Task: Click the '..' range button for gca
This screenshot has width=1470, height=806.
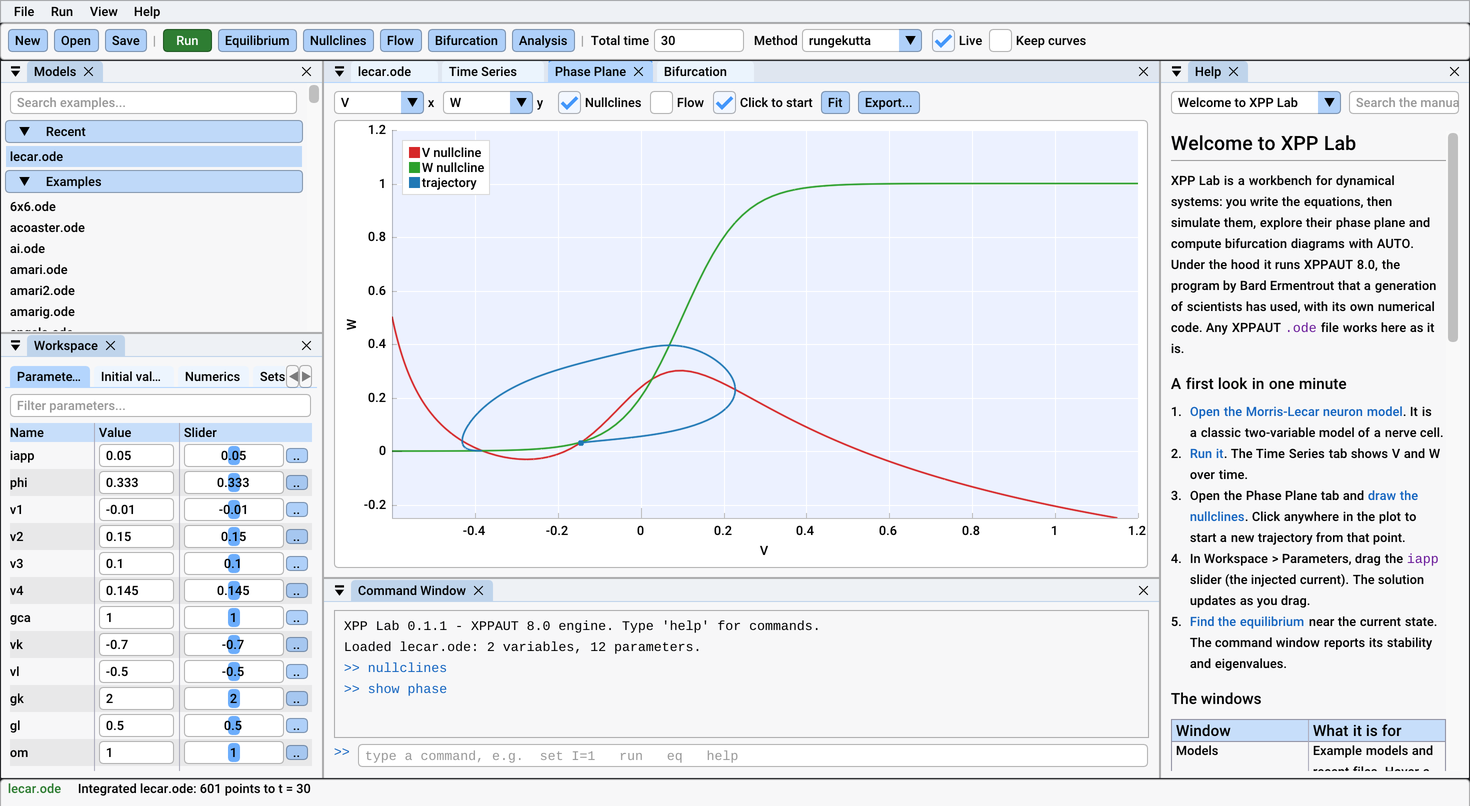Action: 297,618
